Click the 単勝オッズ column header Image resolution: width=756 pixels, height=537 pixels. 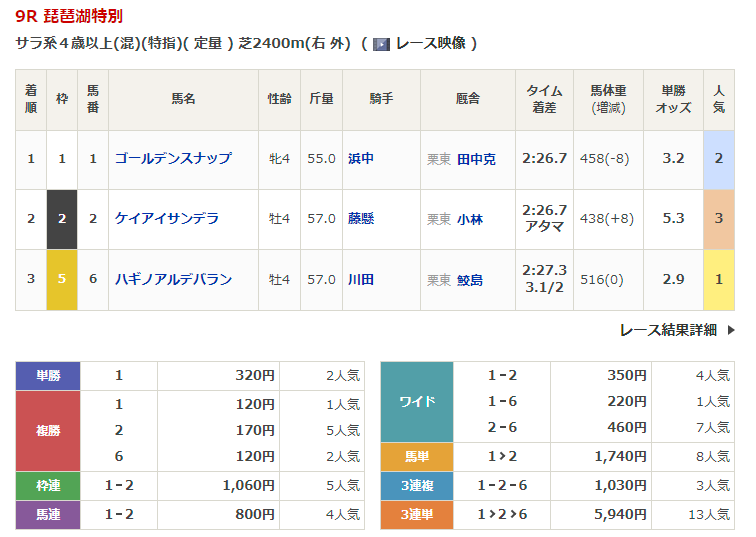(673, 99)
